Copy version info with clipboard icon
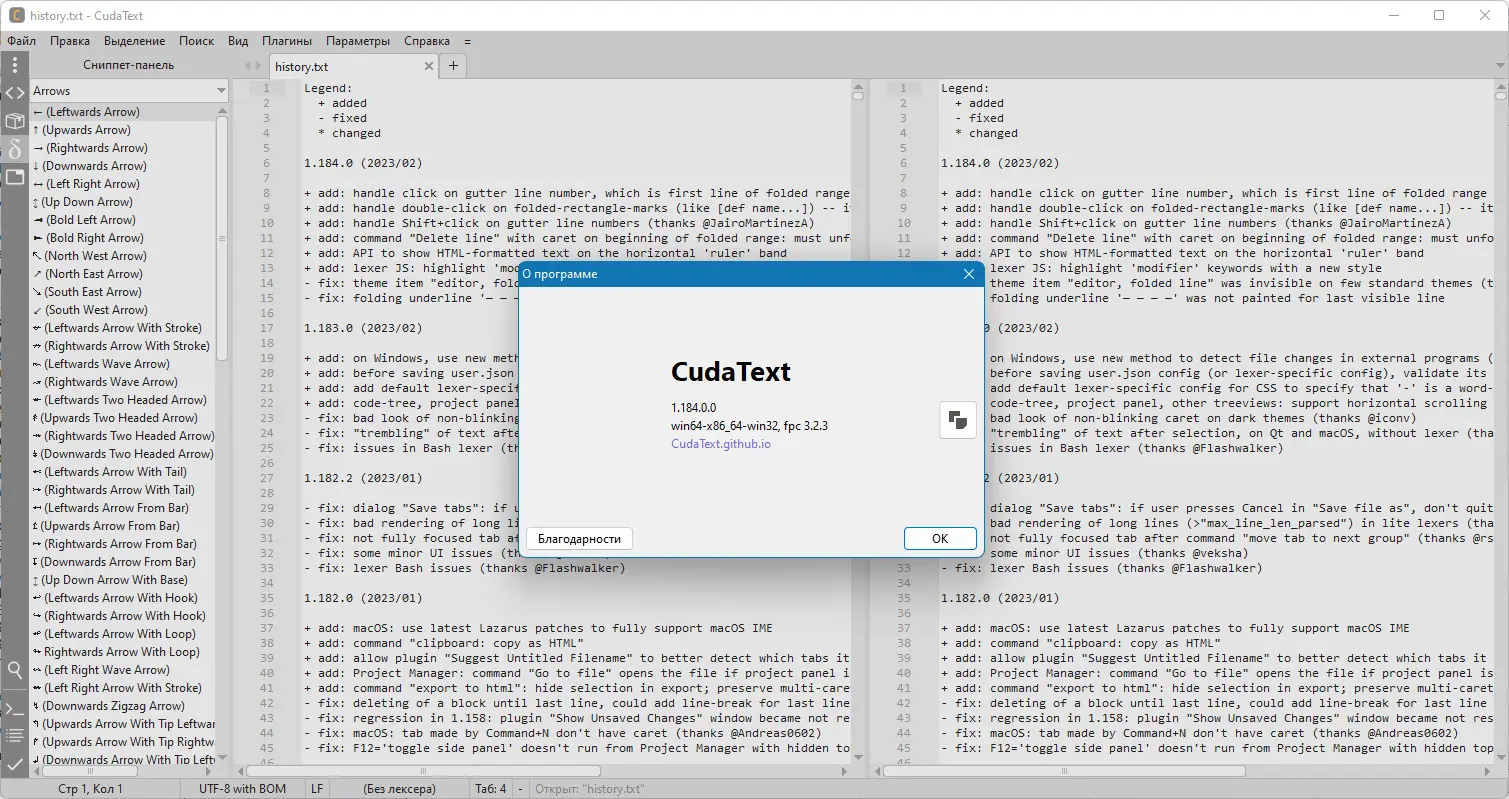The height and width of the screenshot is (799, 1509). [958, 420]
